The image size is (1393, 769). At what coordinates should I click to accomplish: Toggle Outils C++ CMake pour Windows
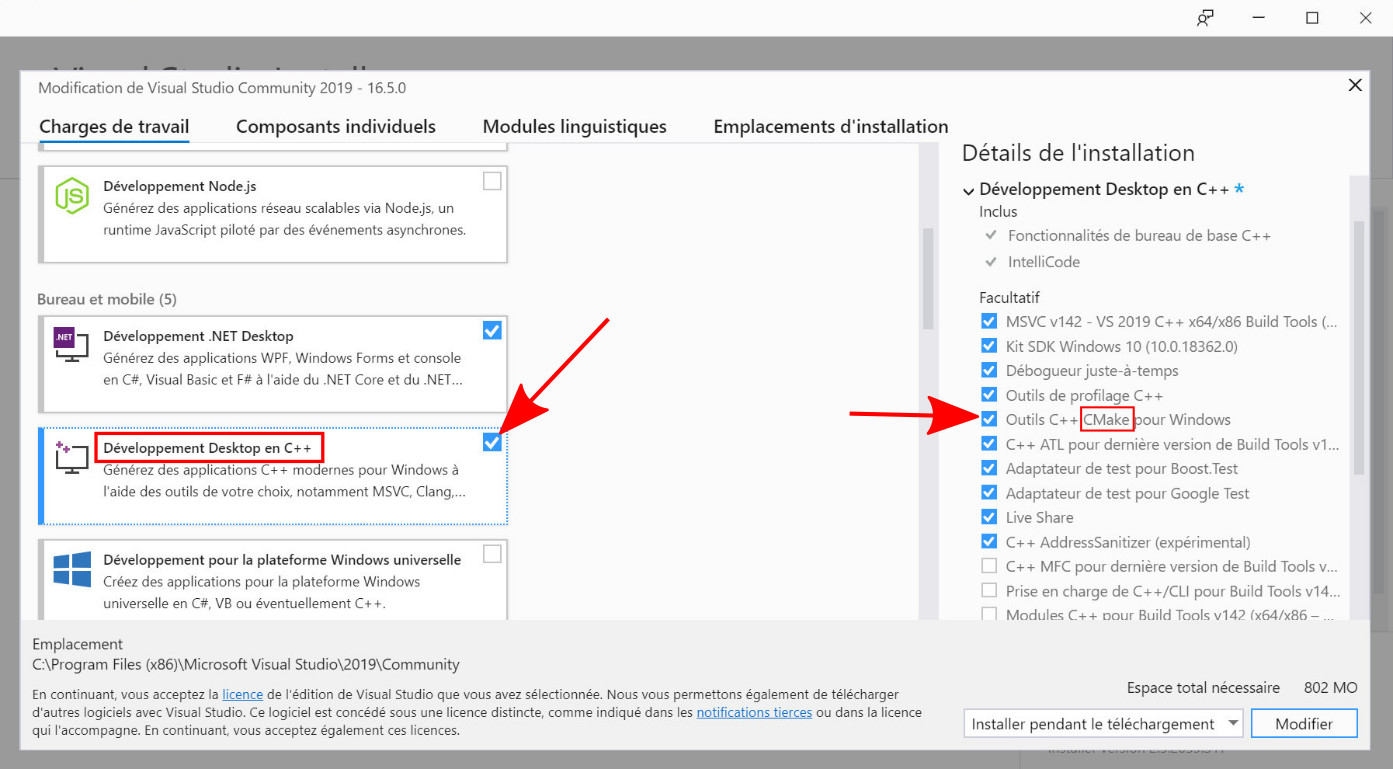click(x=989, y=419)
